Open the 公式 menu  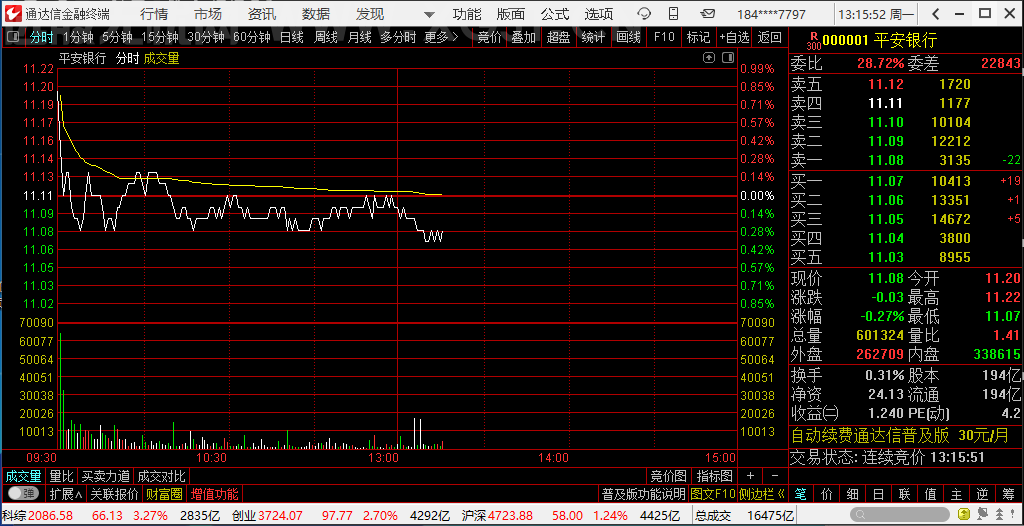[x=554, y=14]
